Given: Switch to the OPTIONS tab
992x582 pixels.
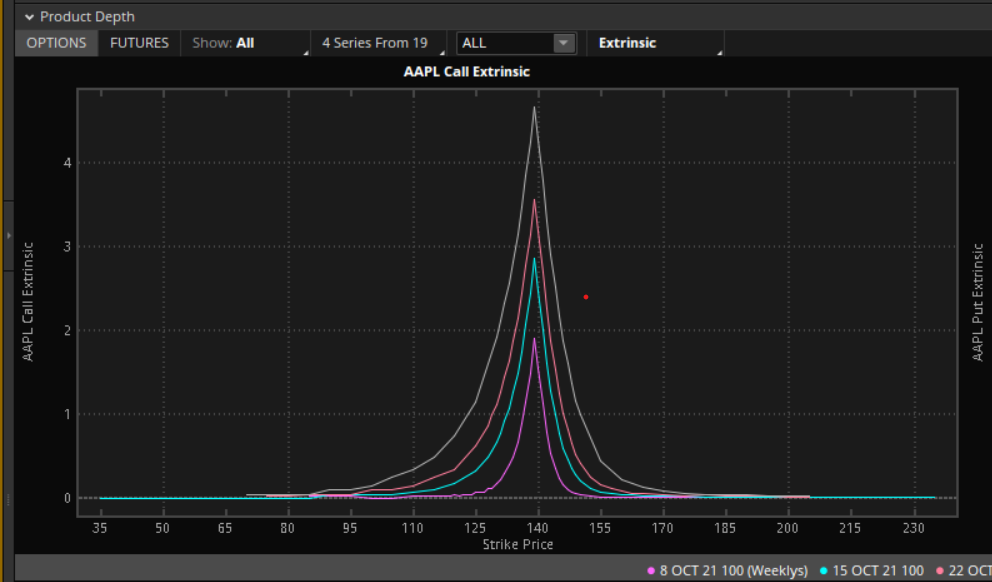Looking at the screenshot, I should point(57,43).
